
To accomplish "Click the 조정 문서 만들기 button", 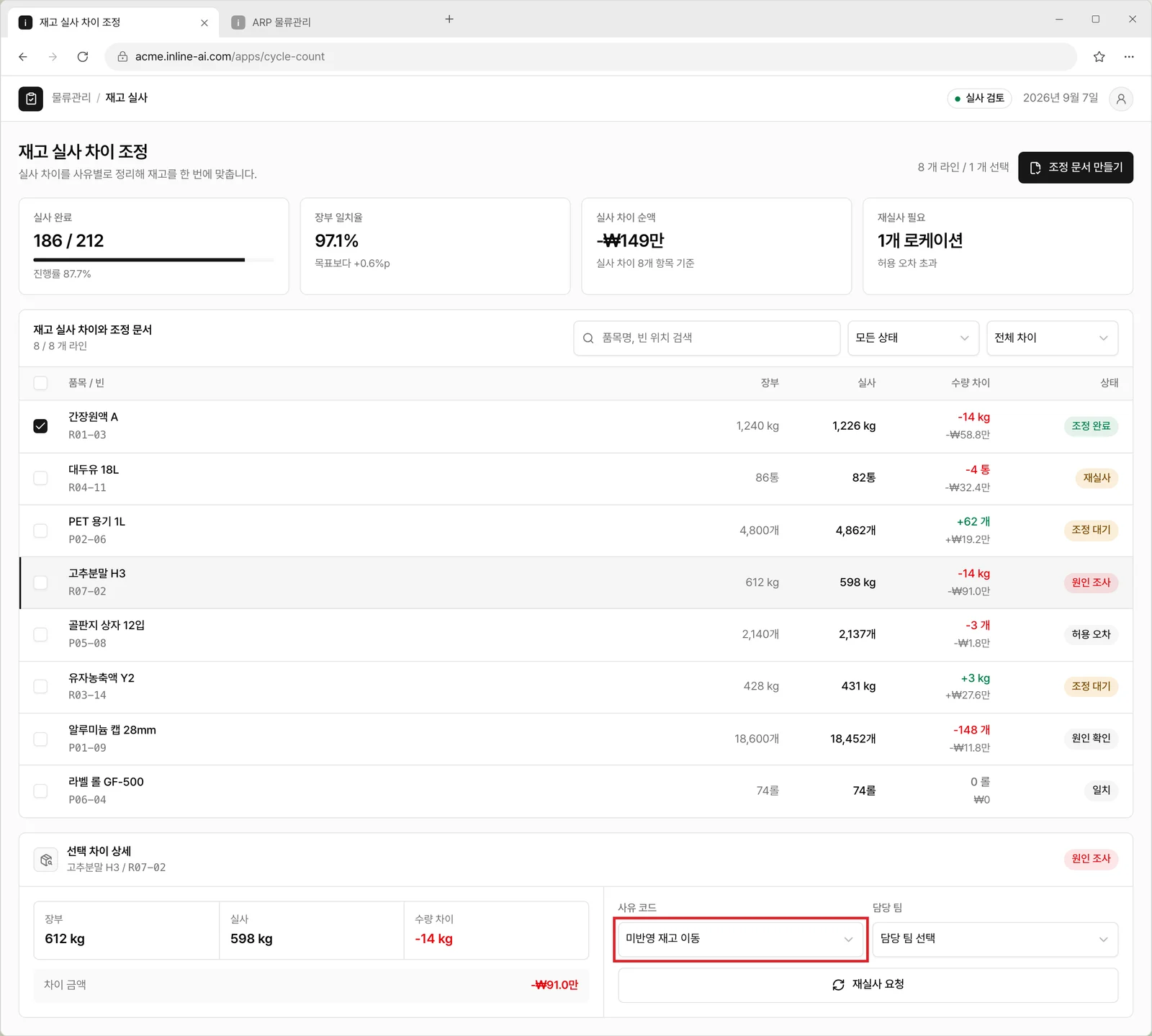I will tap(1076, 168).
